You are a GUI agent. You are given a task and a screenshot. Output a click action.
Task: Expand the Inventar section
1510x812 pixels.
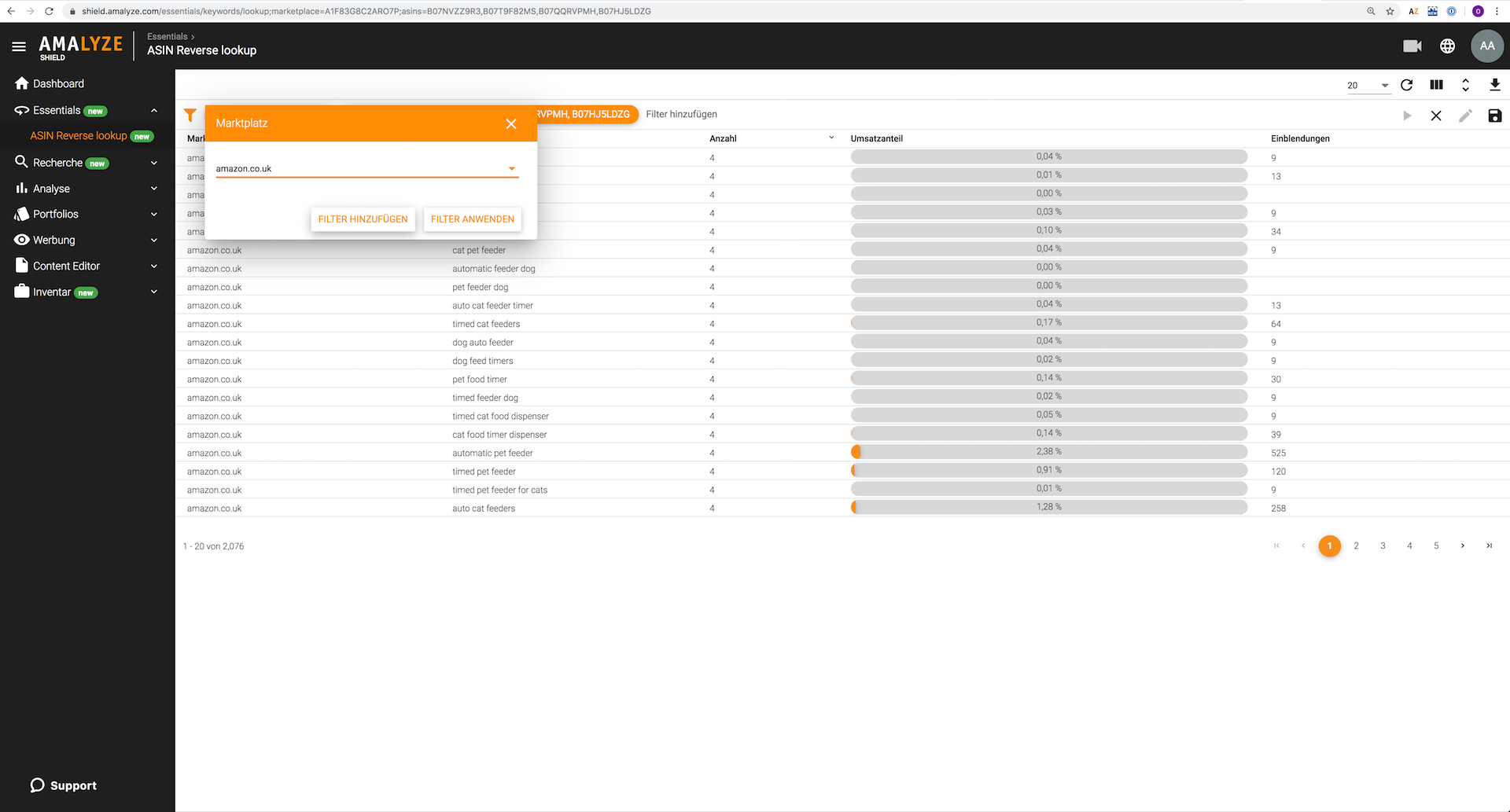tap(154, 292)
